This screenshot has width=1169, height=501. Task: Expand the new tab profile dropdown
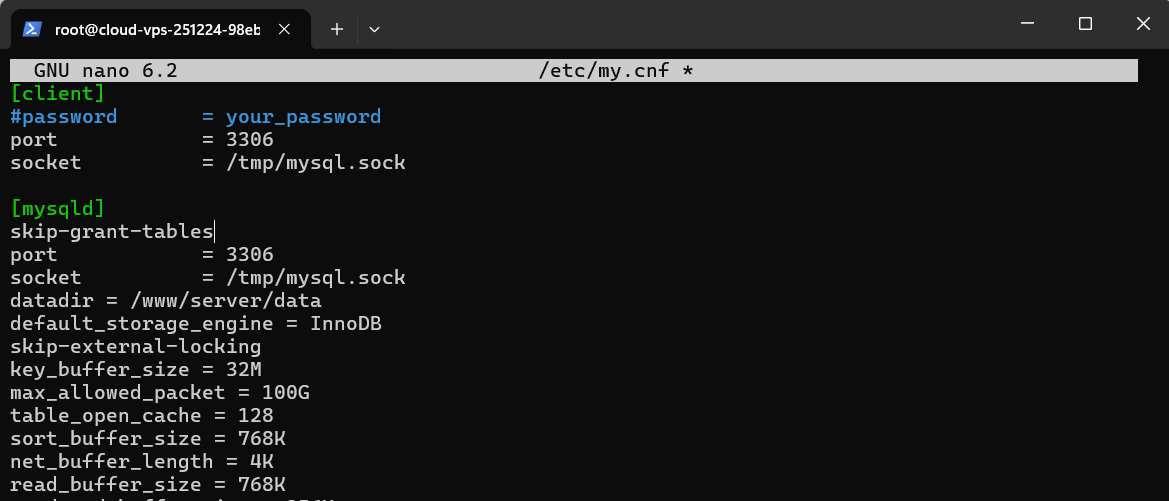pyautogui.click(x=375, y=29)
